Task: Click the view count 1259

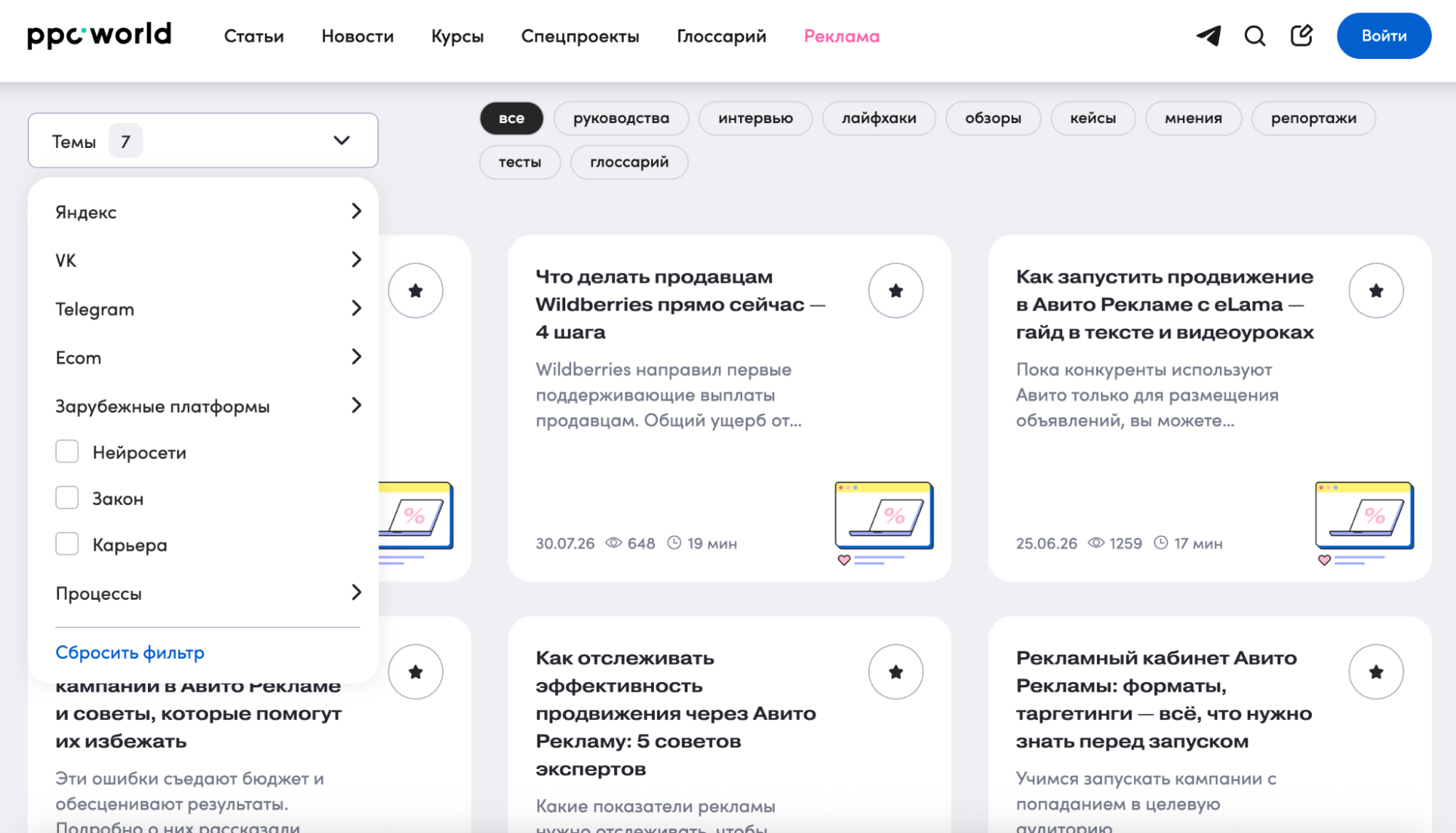Action: (1114, 543)
